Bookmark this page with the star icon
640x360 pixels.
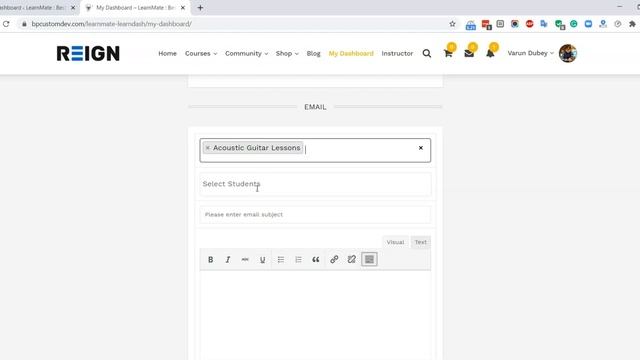(x=452, y=24)
